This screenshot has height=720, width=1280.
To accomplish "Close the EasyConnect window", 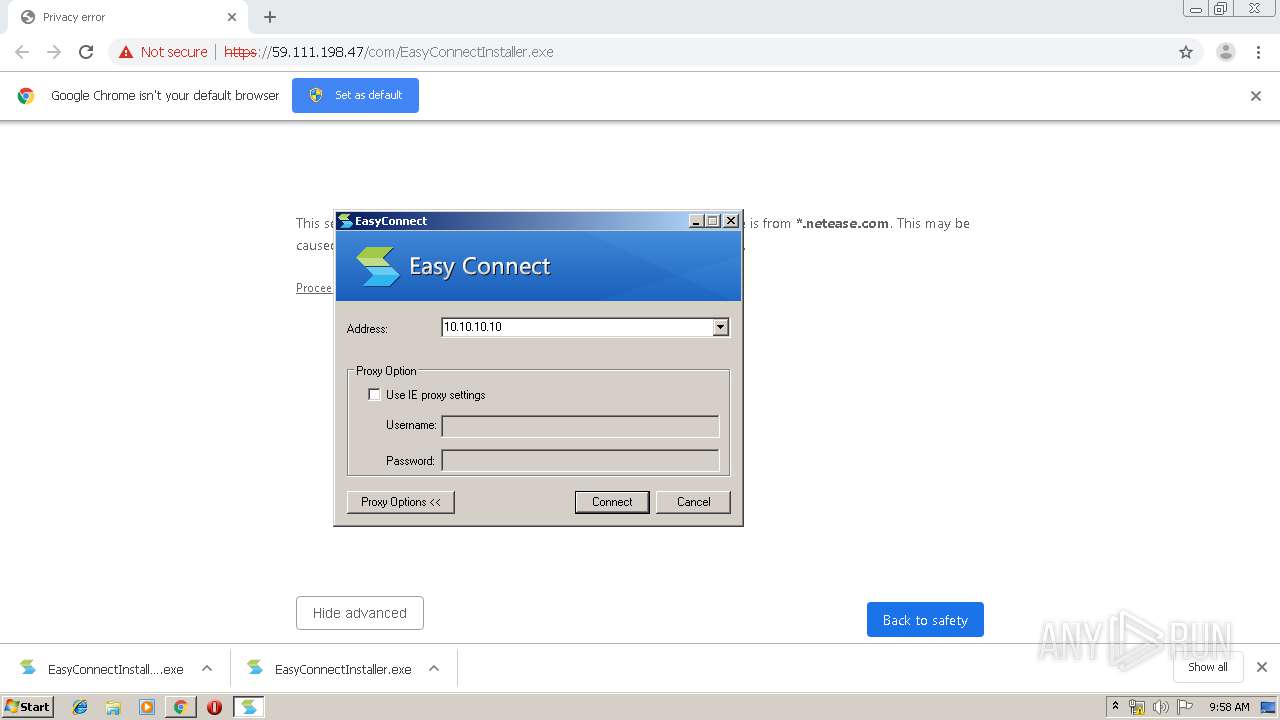I will click(731, 221).
